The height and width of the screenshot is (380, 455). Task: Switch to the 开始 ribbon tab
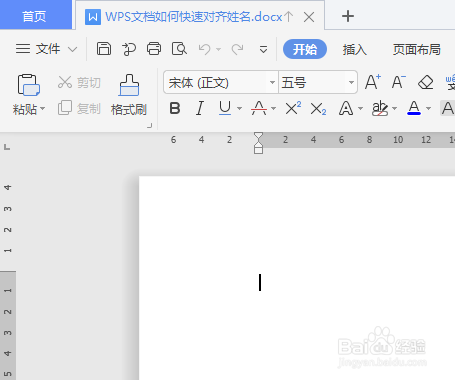[305, 49]
